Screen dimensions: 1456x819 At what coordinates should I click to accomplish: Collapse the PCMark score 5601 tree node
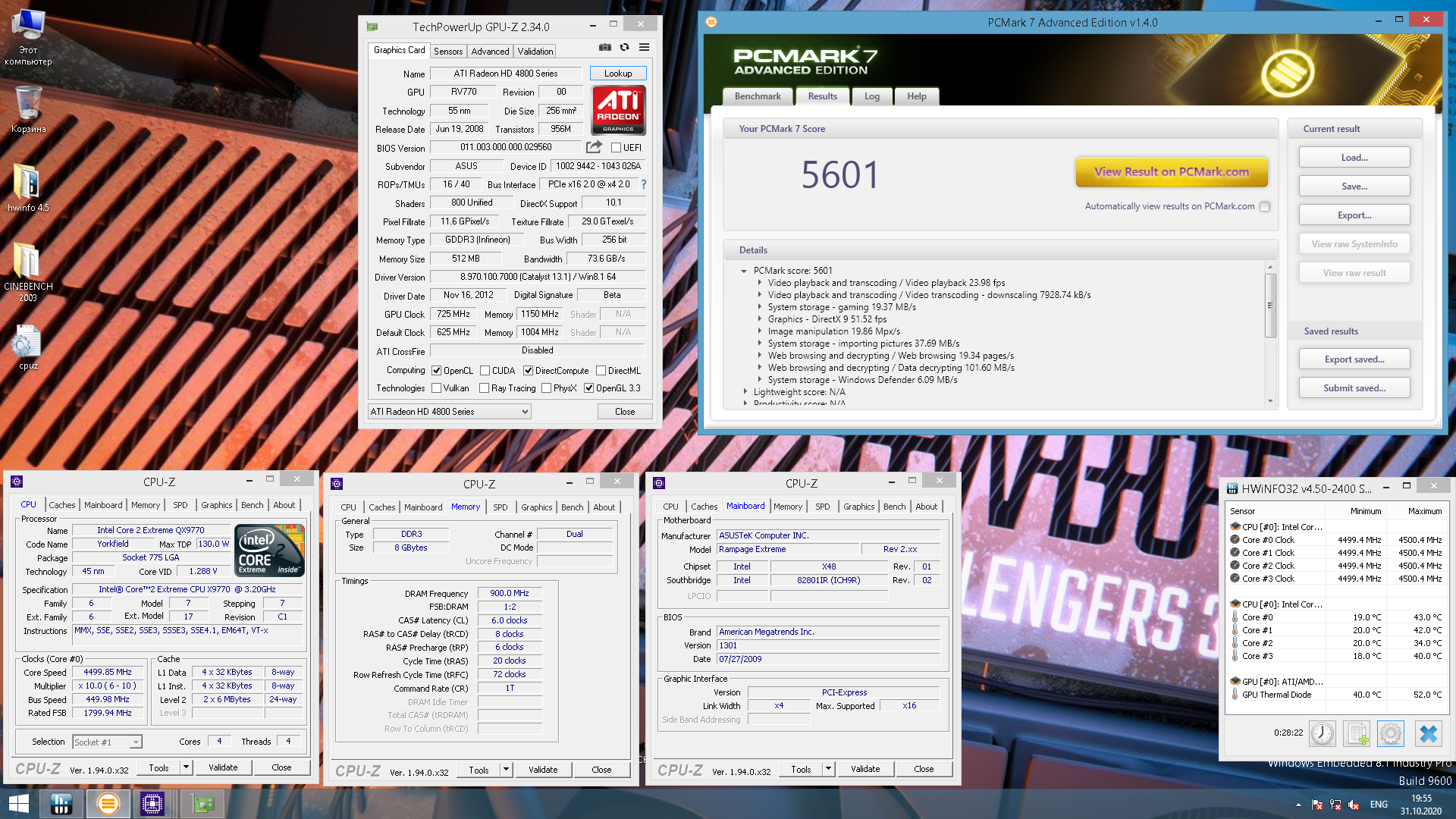pos(744,271)
